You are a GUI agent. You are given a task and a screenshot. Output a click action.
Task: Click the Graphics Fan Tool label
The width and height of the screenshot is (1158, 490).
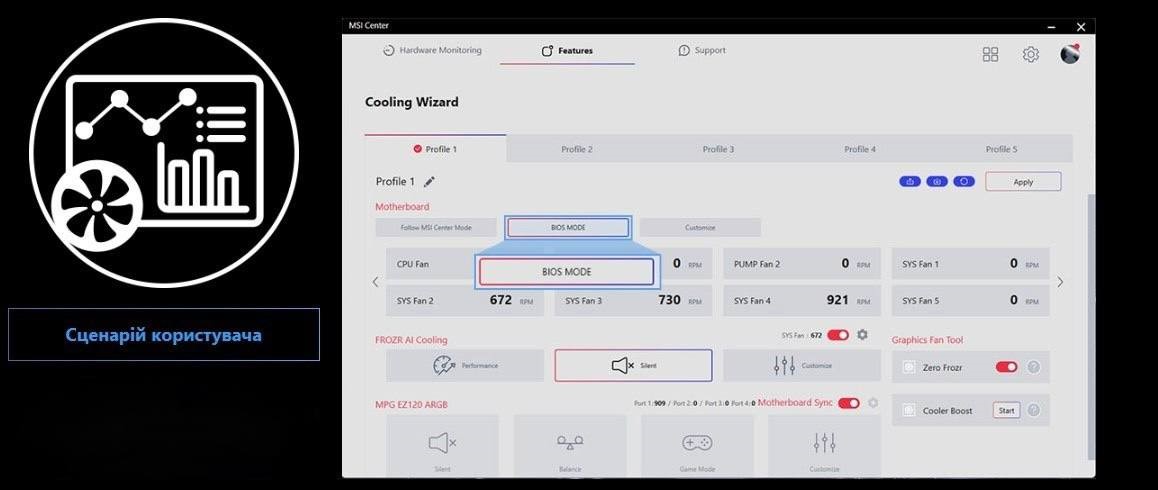pyautogui.click(x=928, y=340)
